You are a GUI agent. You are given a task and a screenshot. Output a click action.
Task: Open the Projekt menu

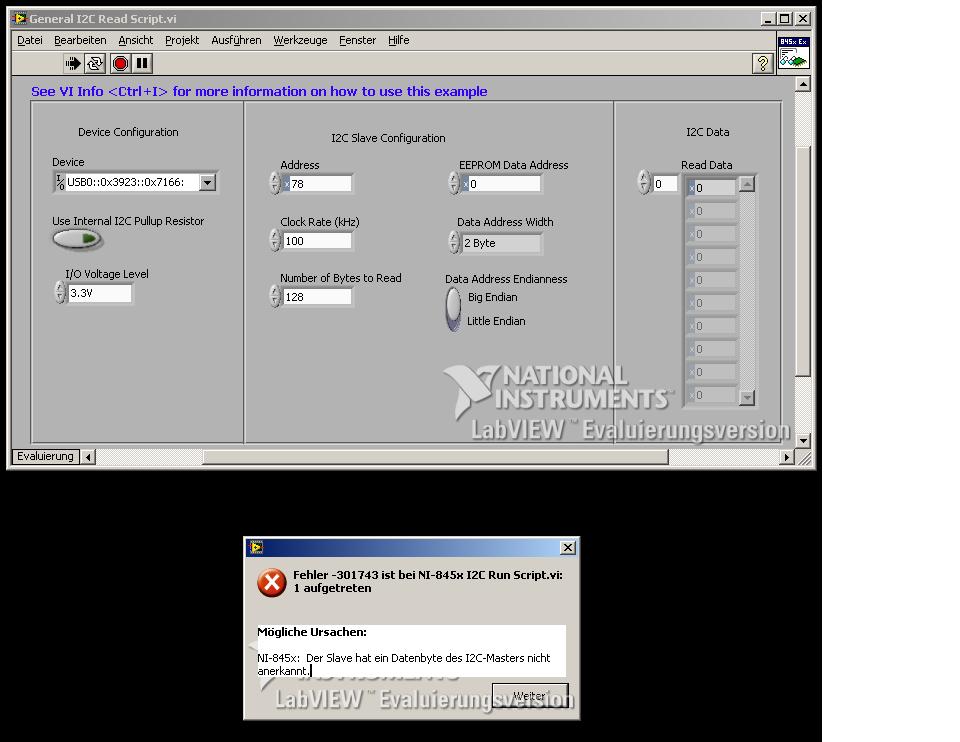(x=182, y=40)
